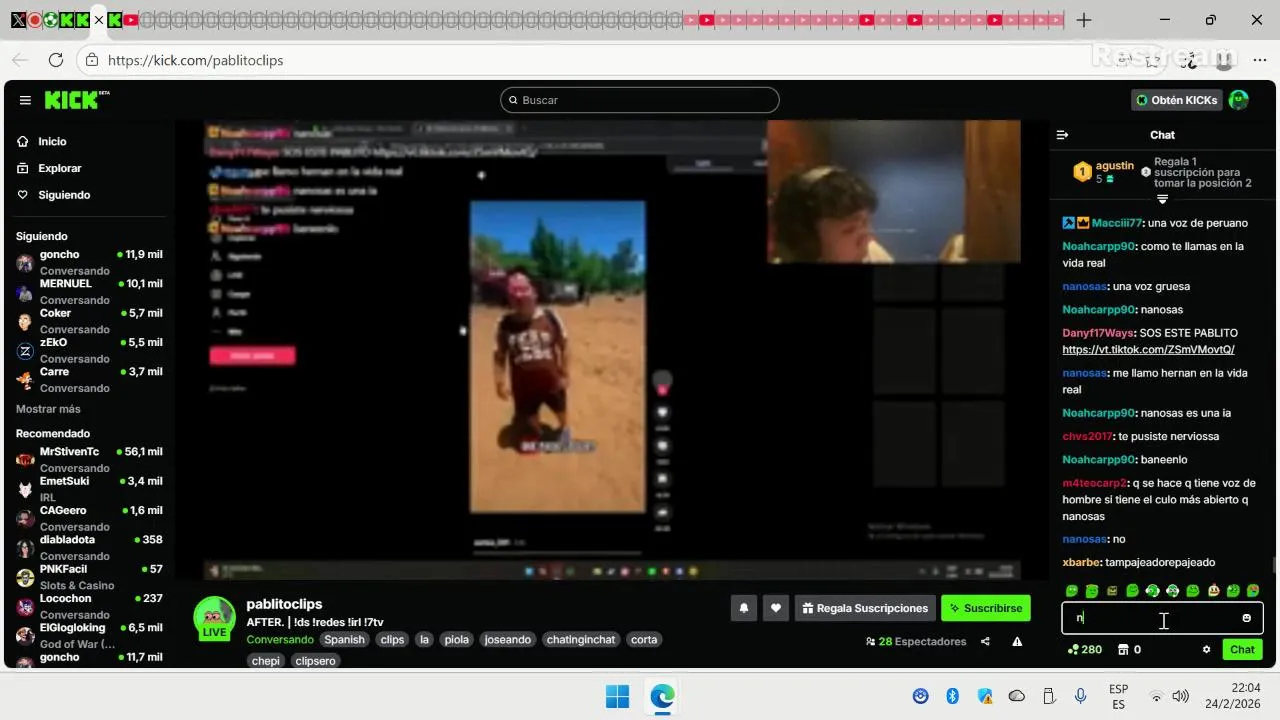Click the agustin top gifter entry
This screenshot has height=720, width=1280.
tap(1104, 172)
